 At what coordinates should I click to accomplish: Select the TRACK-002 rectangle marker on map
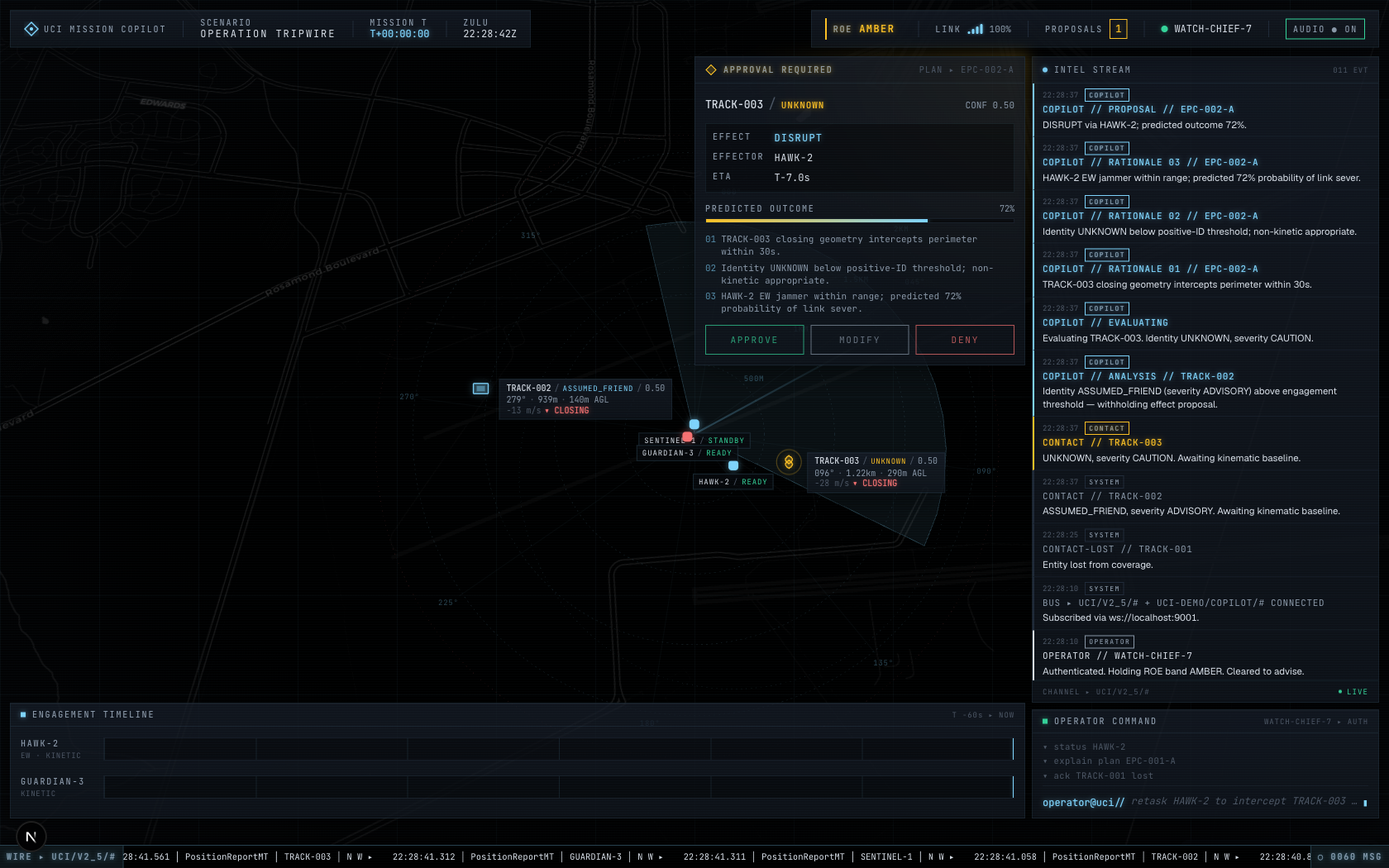tap(480, 389)
